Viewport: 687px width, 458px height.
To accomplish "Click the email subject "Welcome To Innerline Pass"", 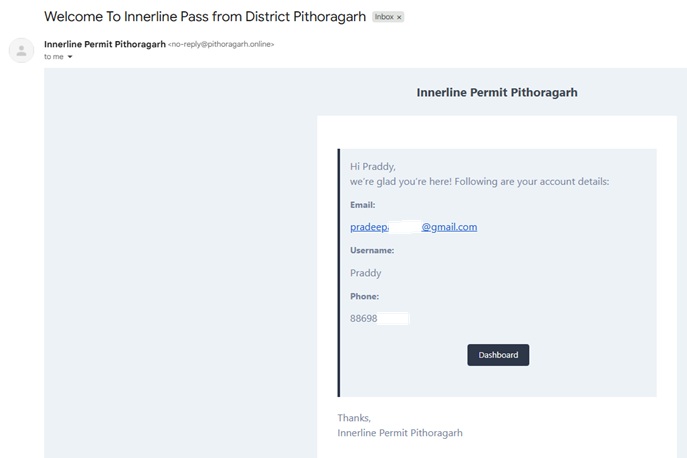I will (205, 17).
